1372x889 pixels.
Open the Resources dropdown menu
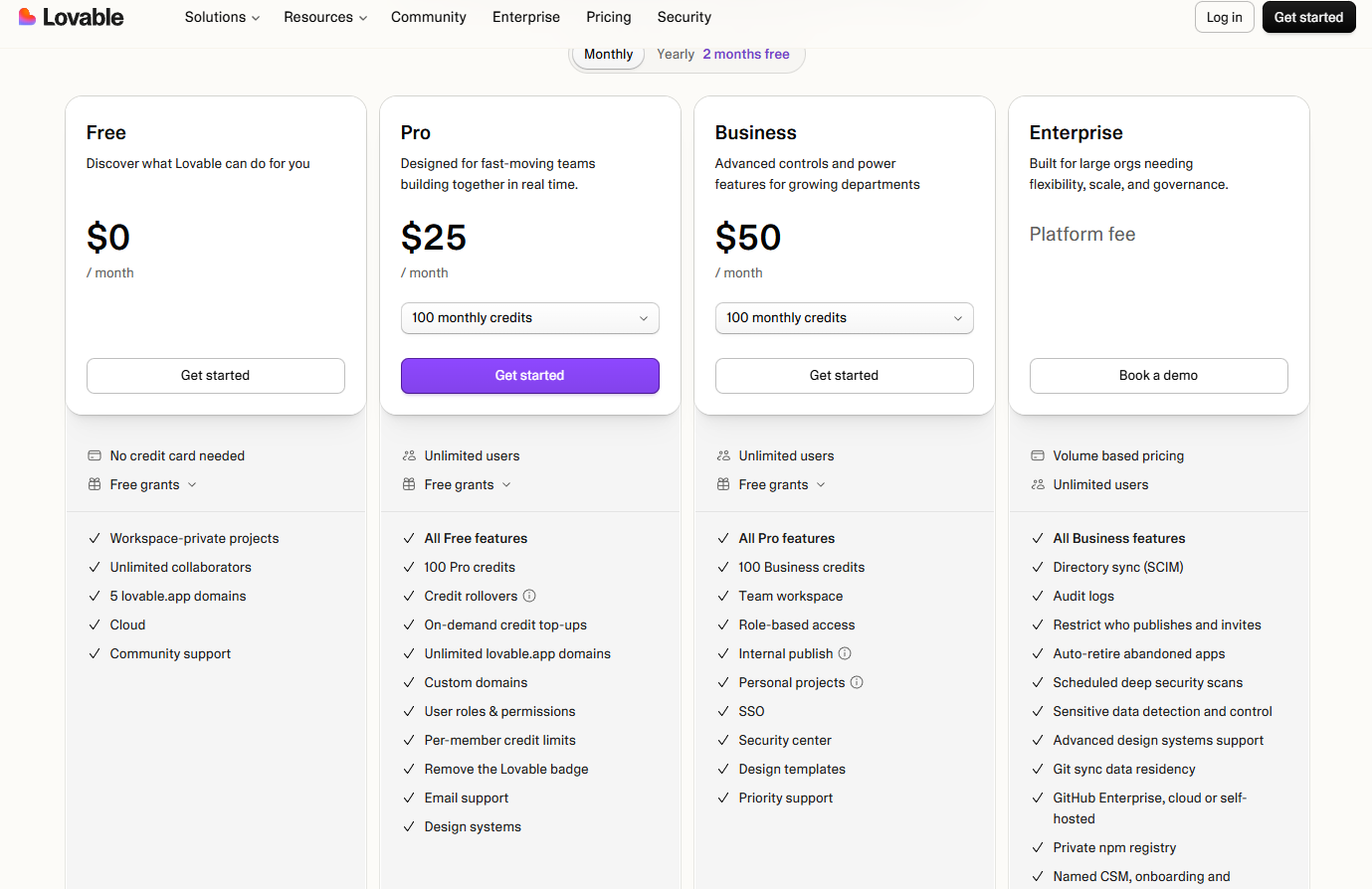(x=325, y=17)
